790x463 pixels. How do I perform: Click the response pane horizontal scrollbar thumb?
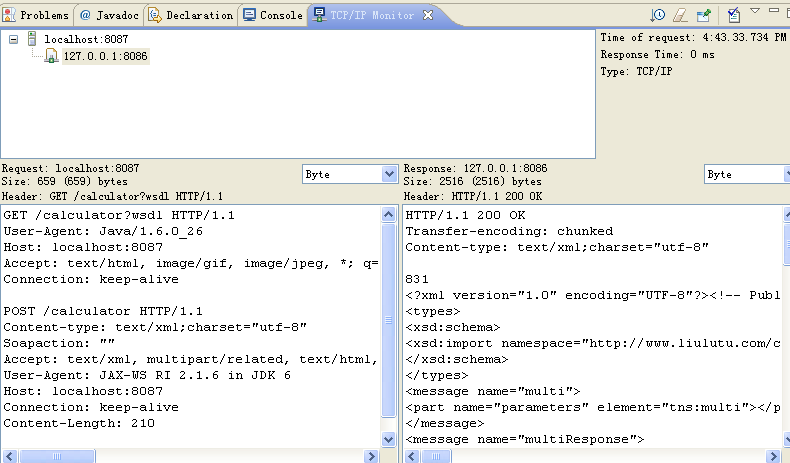click(436, 456)
